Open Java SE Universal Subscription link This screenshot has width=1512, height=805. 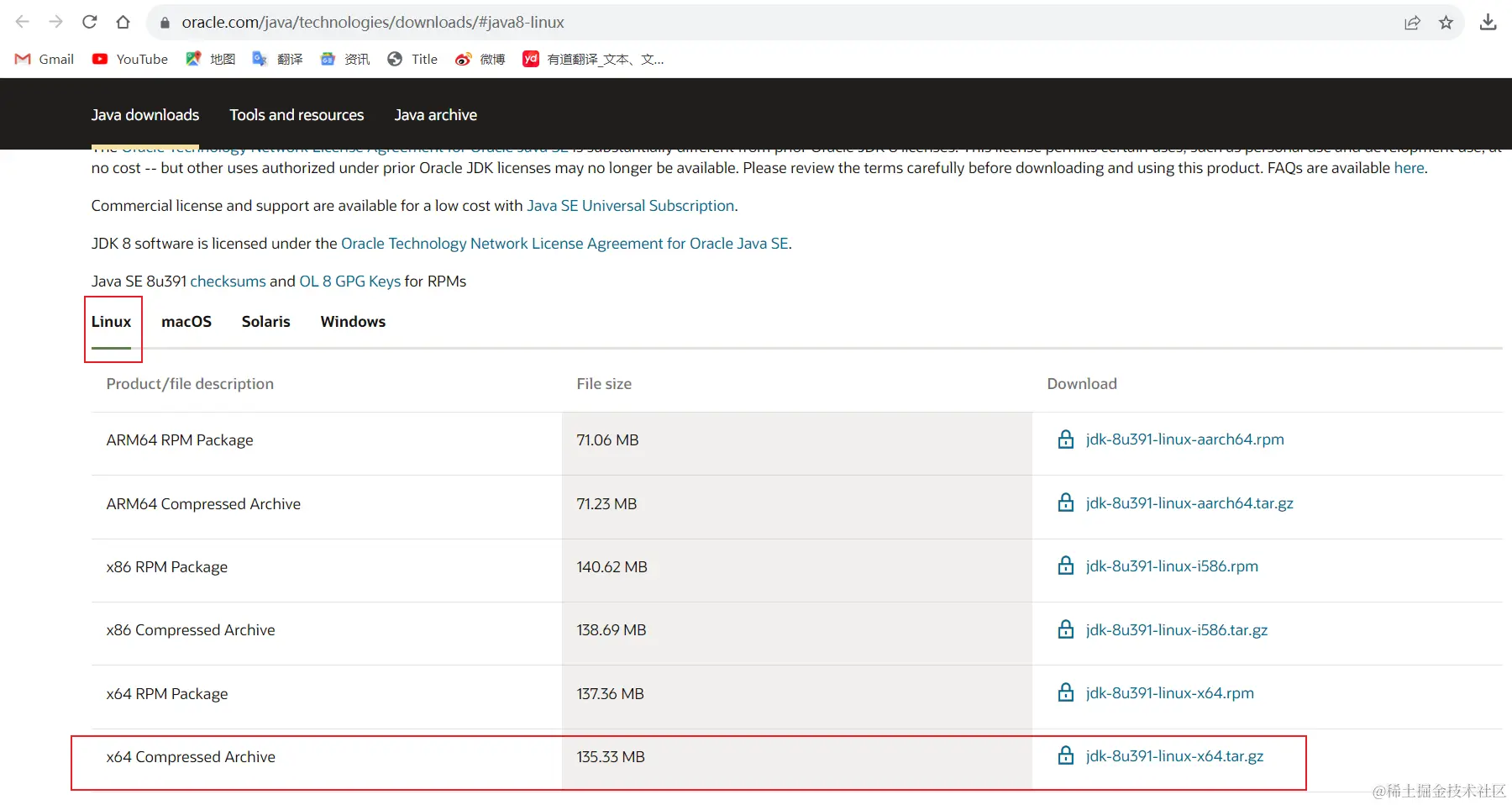(x=630, y=206)
